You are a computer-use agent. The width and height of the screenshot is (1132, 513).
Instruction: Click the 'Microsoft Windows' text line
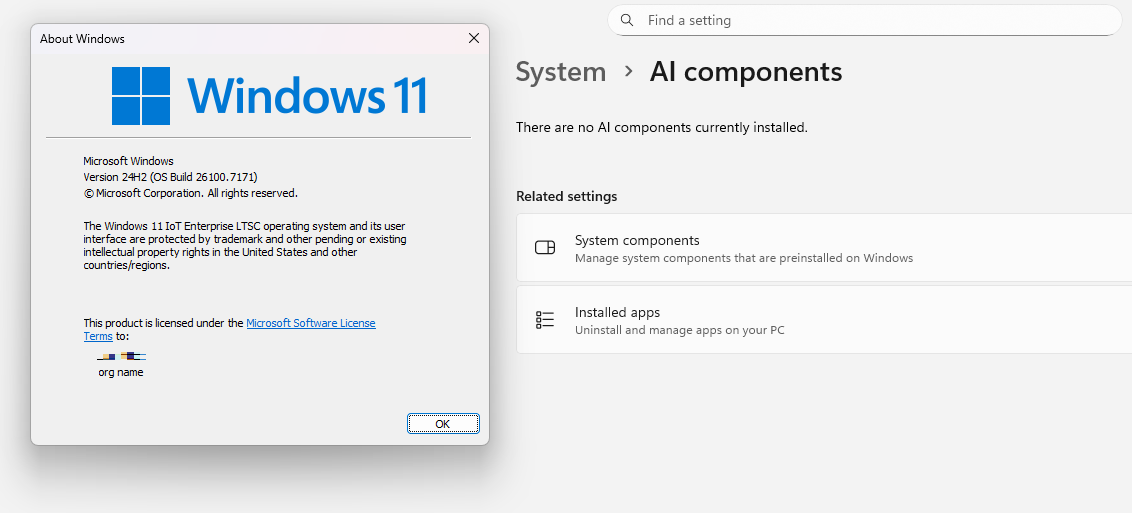point(129,161)
